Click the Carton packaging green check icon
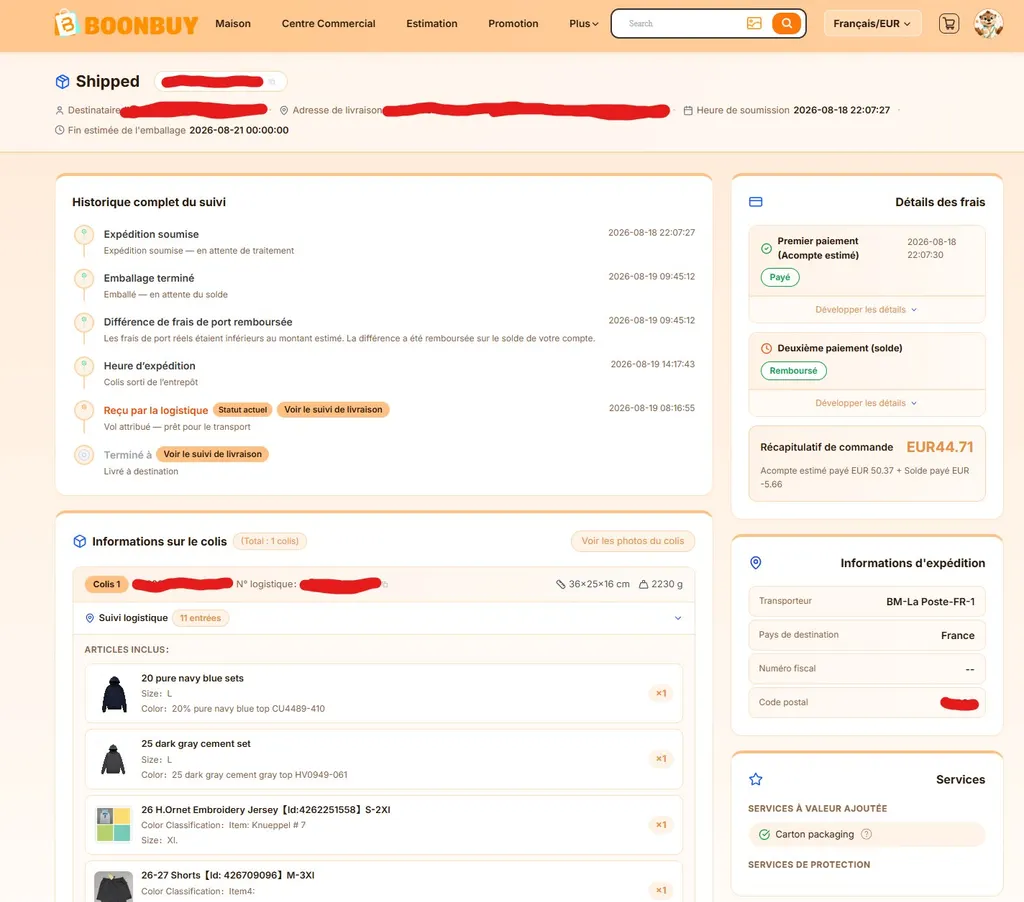The image size is (1024, 902). click(764, 834)
